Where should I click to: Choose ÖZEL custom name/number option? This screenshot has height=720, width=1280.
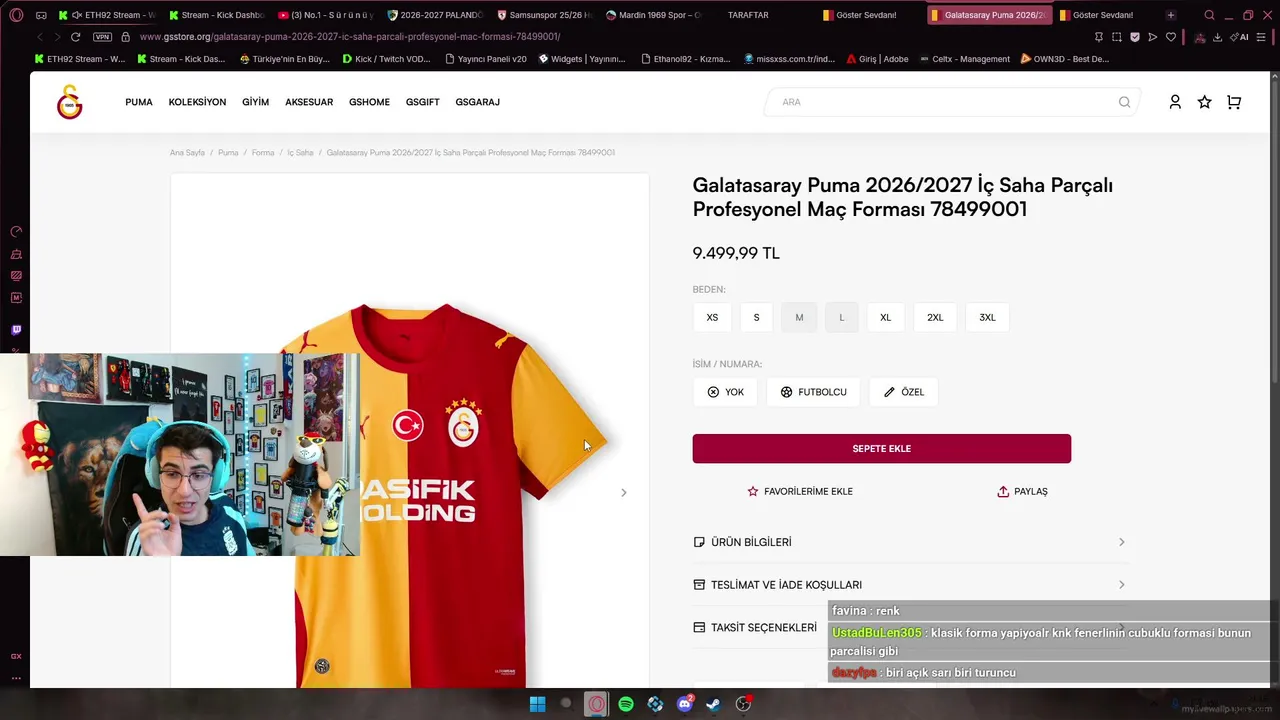point(903,392)
